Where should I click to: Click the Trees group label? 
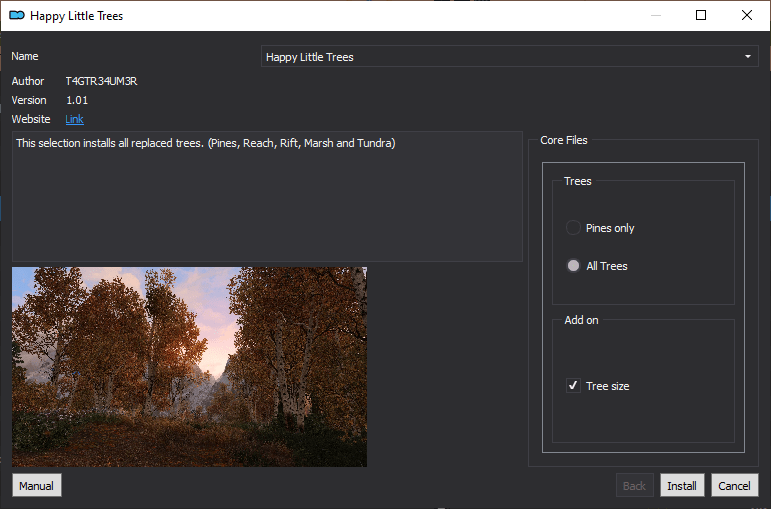coord(578,181)
